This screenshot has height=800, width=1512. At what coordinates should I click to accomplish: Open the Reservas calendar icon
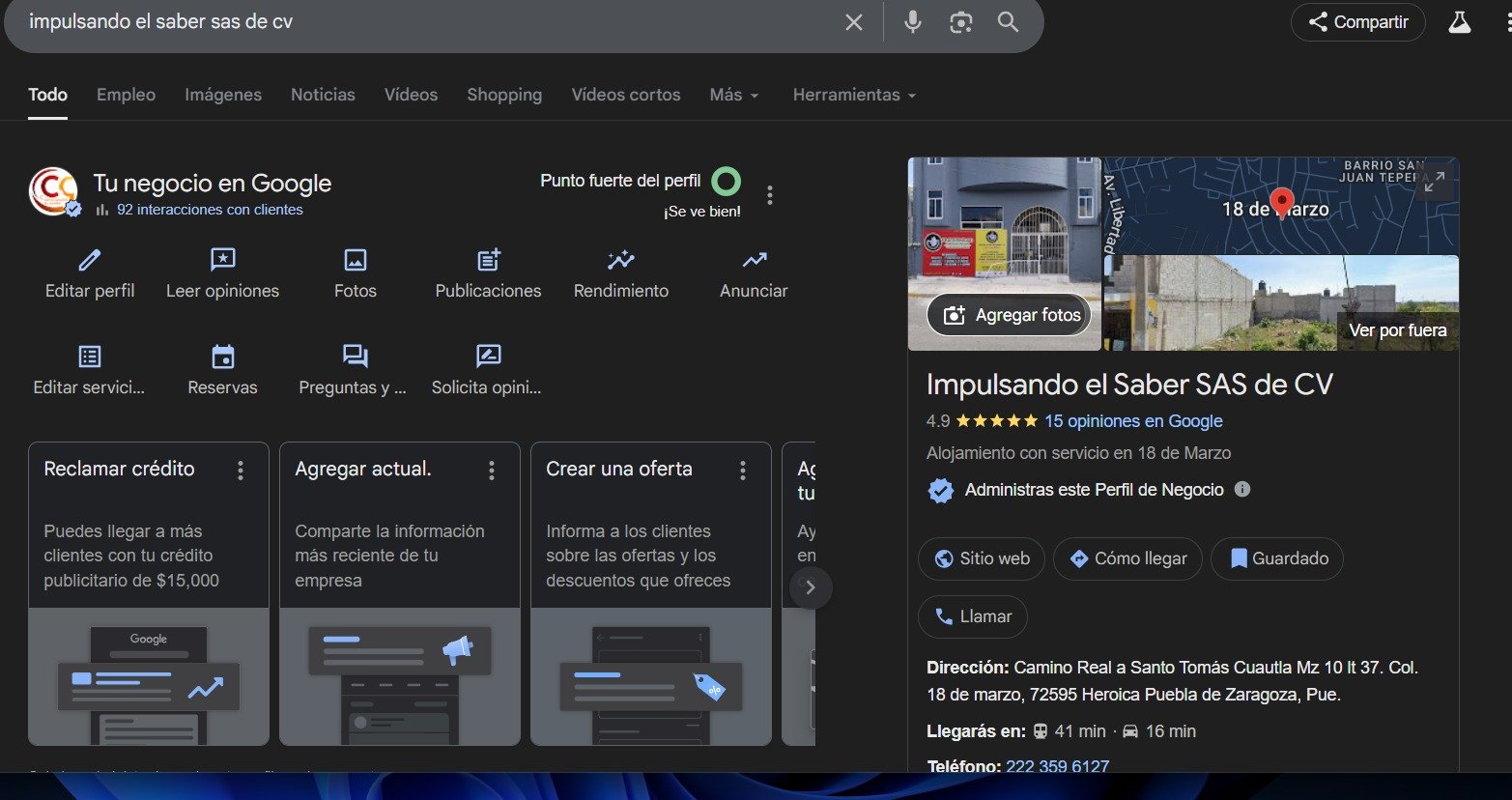222,357
